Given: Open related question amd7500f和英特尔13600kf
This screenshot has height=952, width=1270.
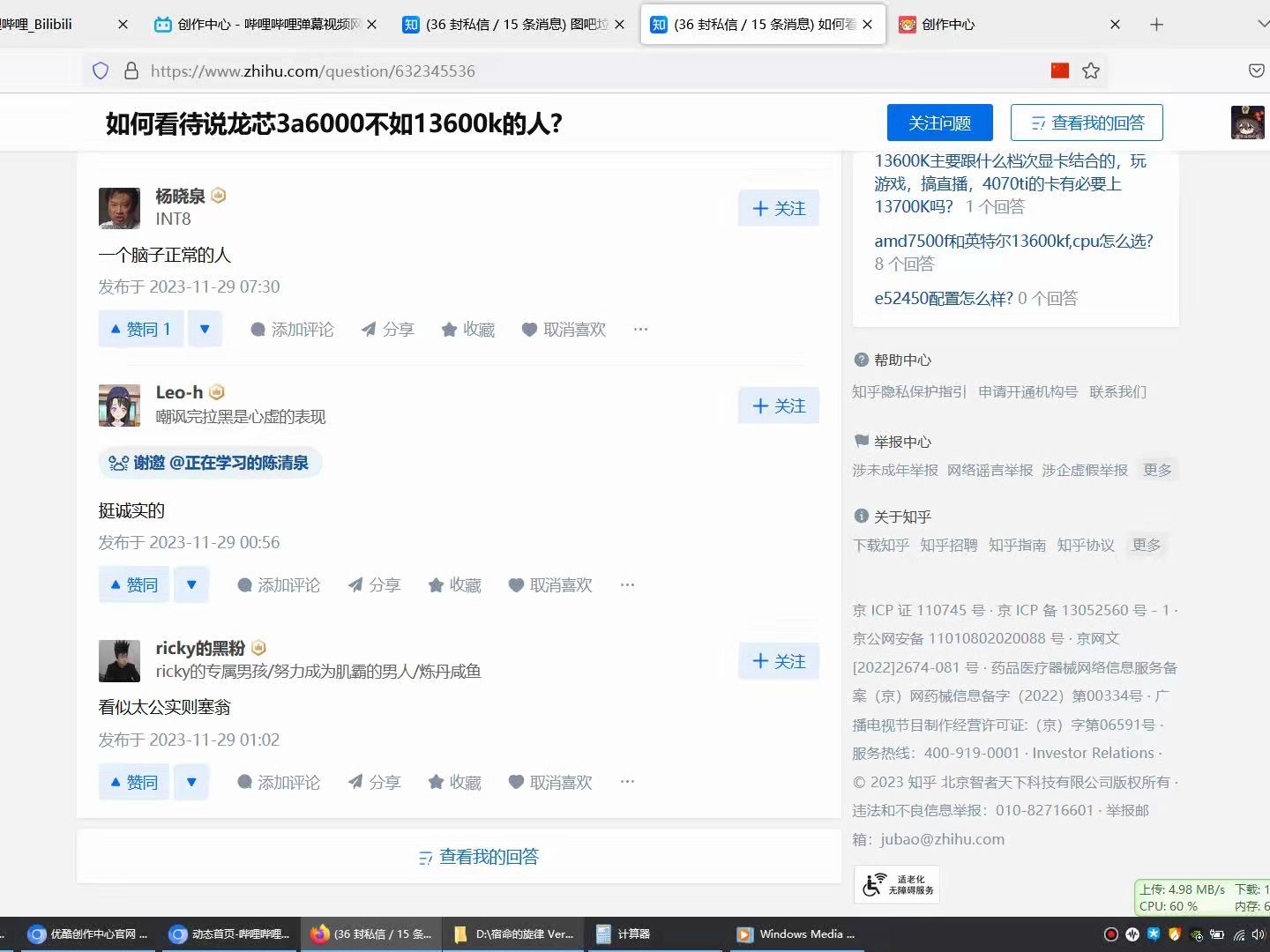Looking at the screenshot, I should (x=1013, y=241).
